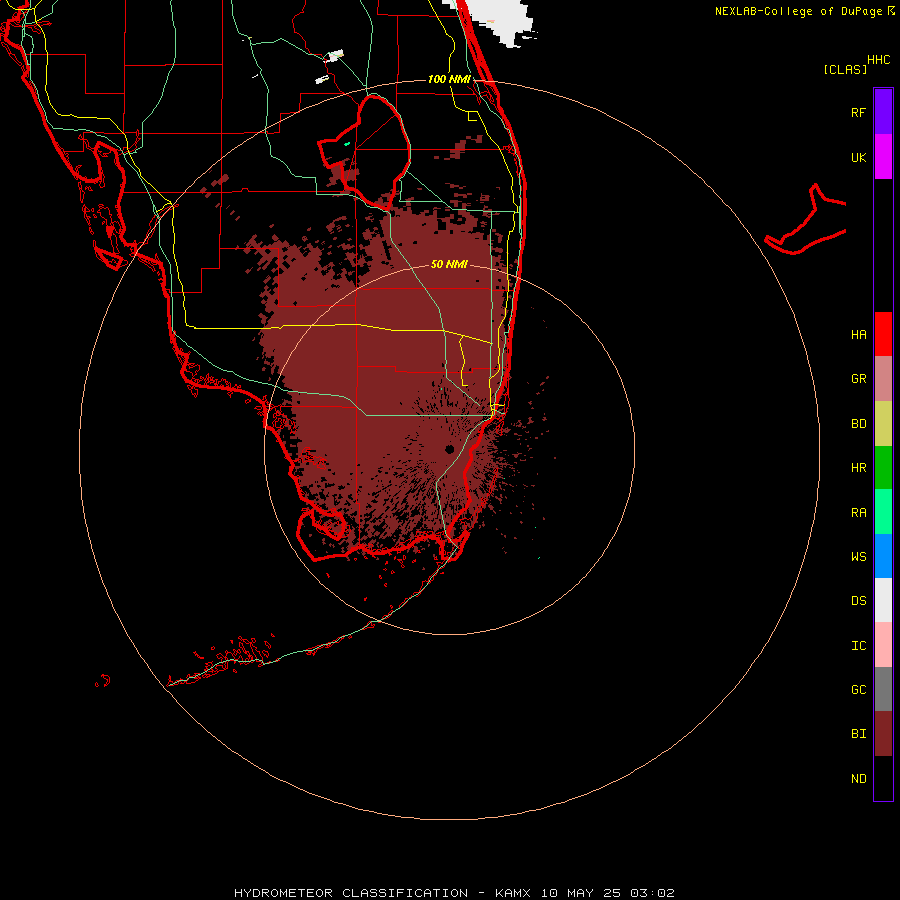Click the "BD" legend label
The height and width of the screenshot is (900, 900).
click(858, 424)
